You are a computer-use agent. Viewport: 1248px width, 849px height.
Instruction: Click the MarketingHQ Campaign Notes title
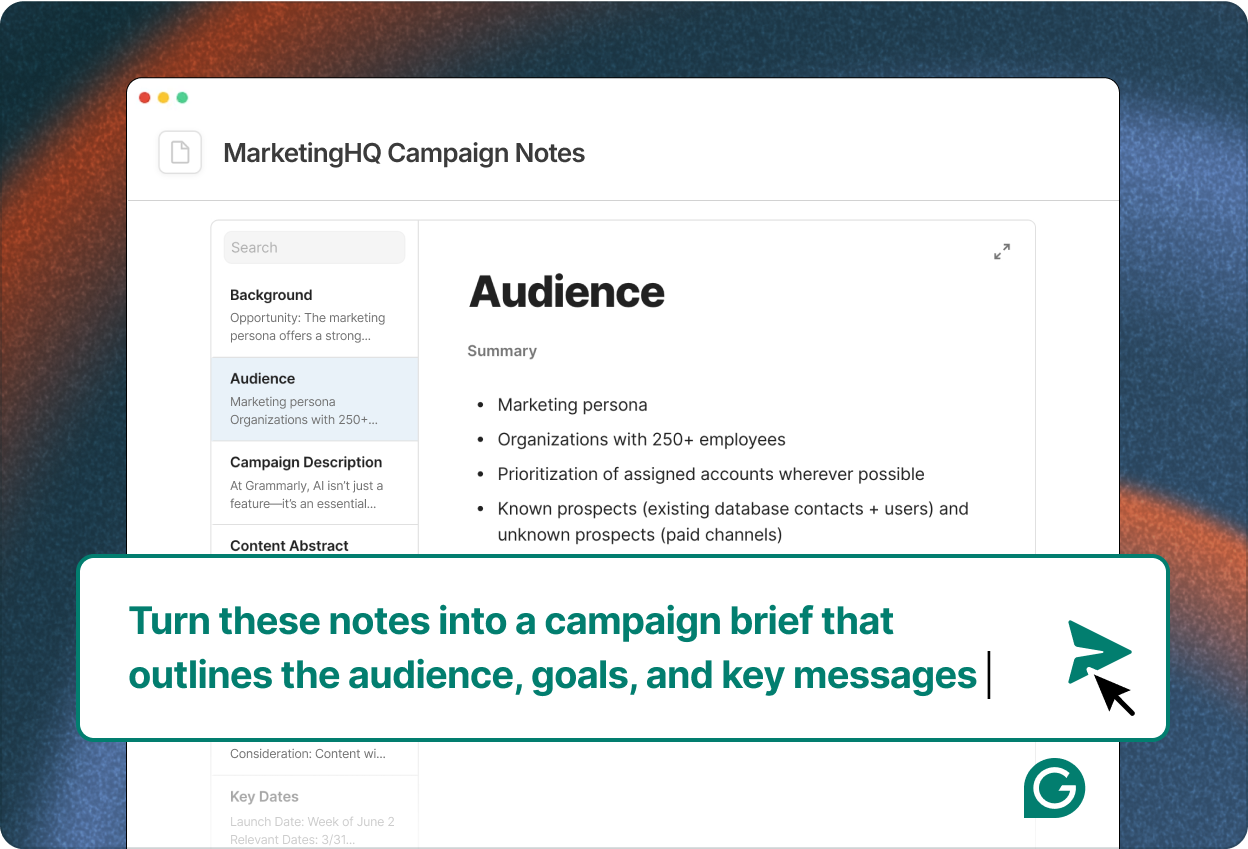tap(404, 153)
